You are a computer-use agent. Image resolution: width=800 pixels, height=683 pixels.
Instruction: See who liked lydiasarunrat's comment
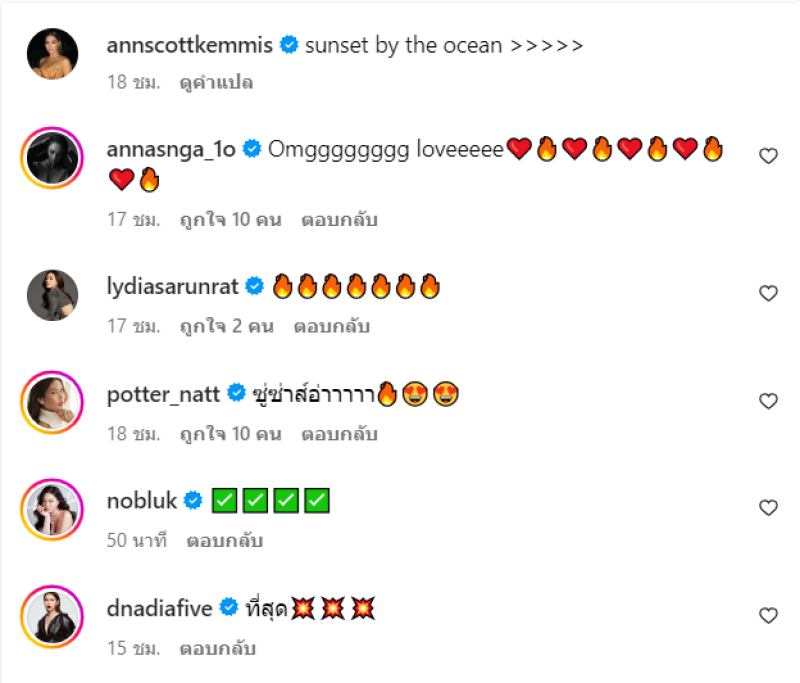[227, 326]
